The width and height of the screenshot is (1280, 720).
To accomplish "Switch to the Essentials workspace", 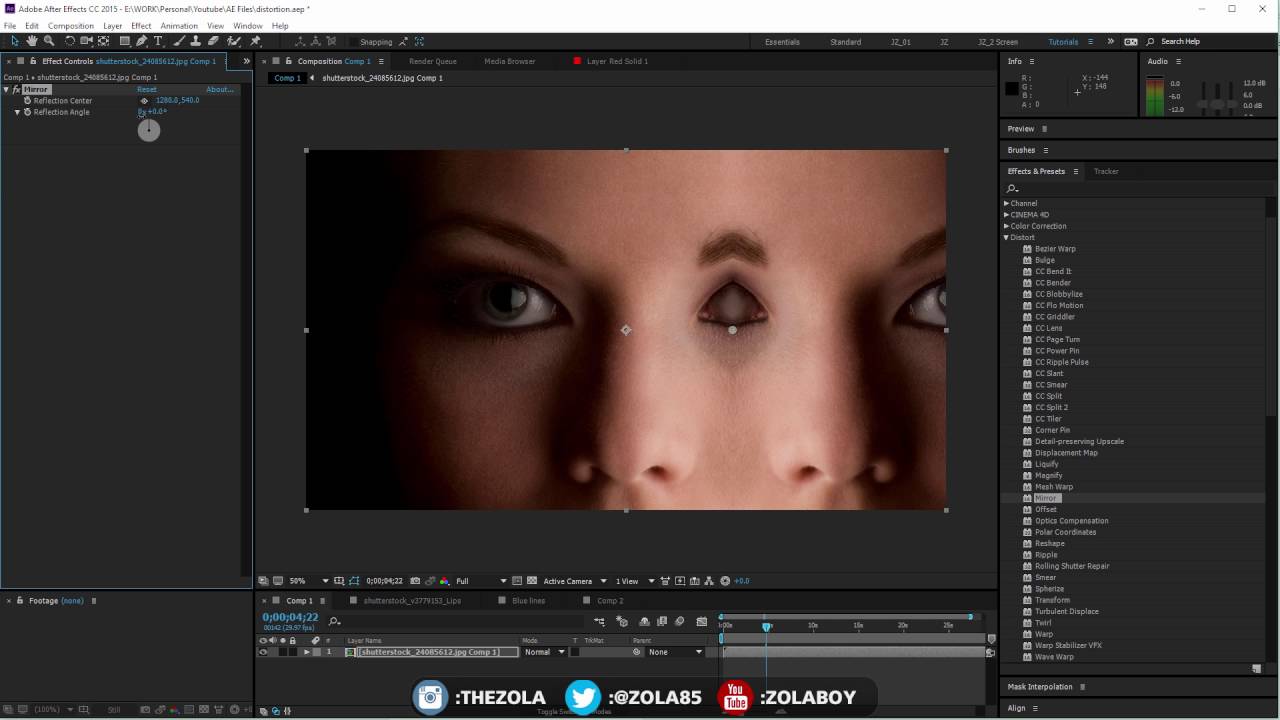I will coord(782,42).
